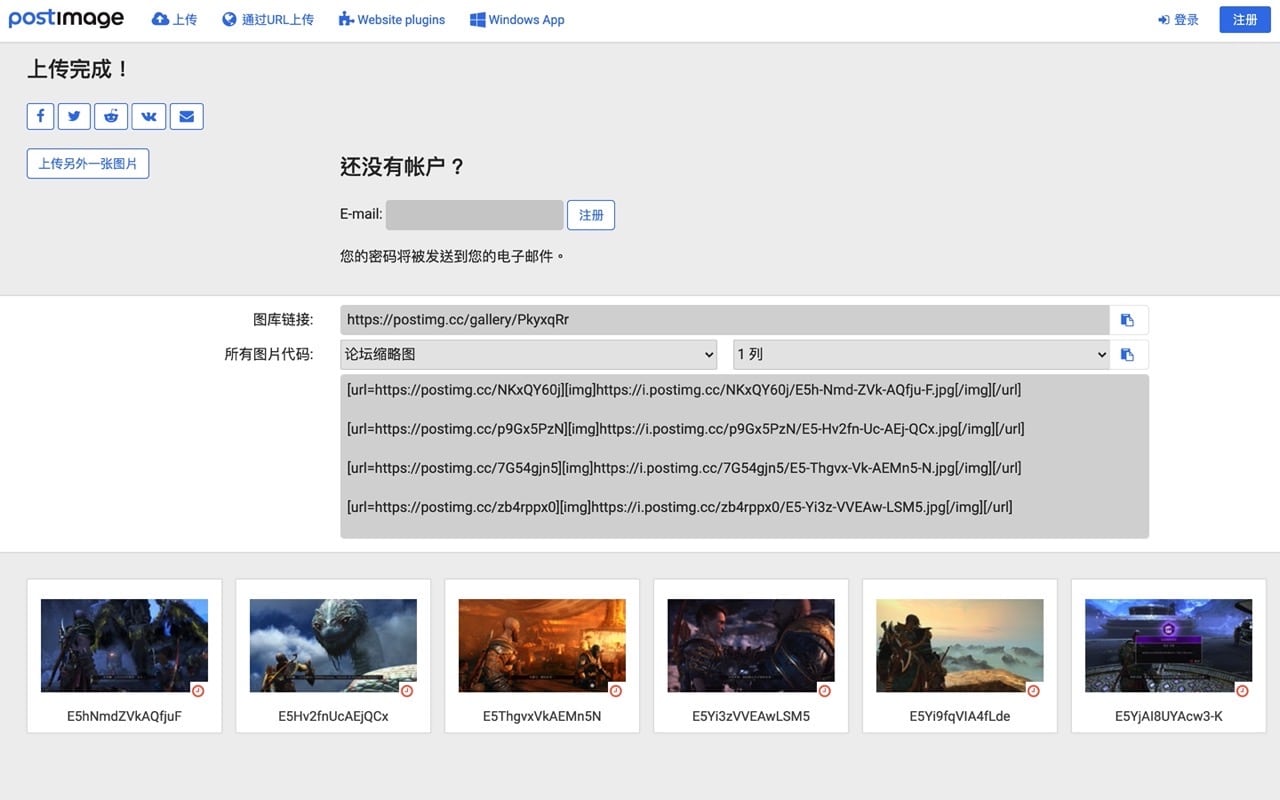Click the postimage logo
Image resolution: width=1280 pixels, height=800 pixels.
coord(66,18)
